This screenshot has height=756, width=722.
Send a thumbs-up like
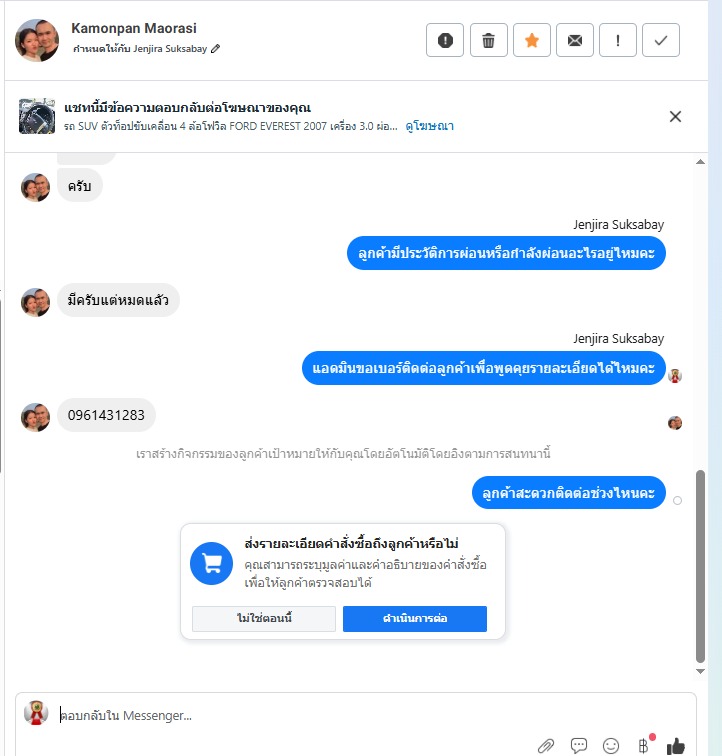[x=676, y=746]
